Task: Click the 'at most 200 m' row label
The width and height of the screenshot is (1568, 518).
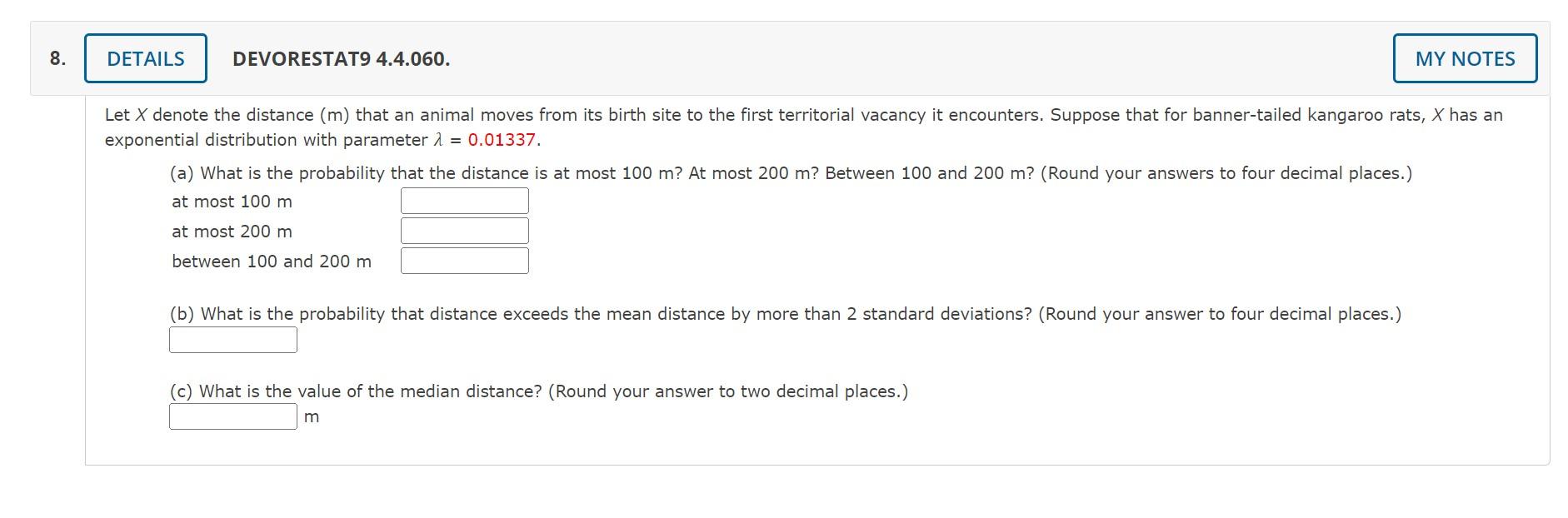Action: coord(232,232)
